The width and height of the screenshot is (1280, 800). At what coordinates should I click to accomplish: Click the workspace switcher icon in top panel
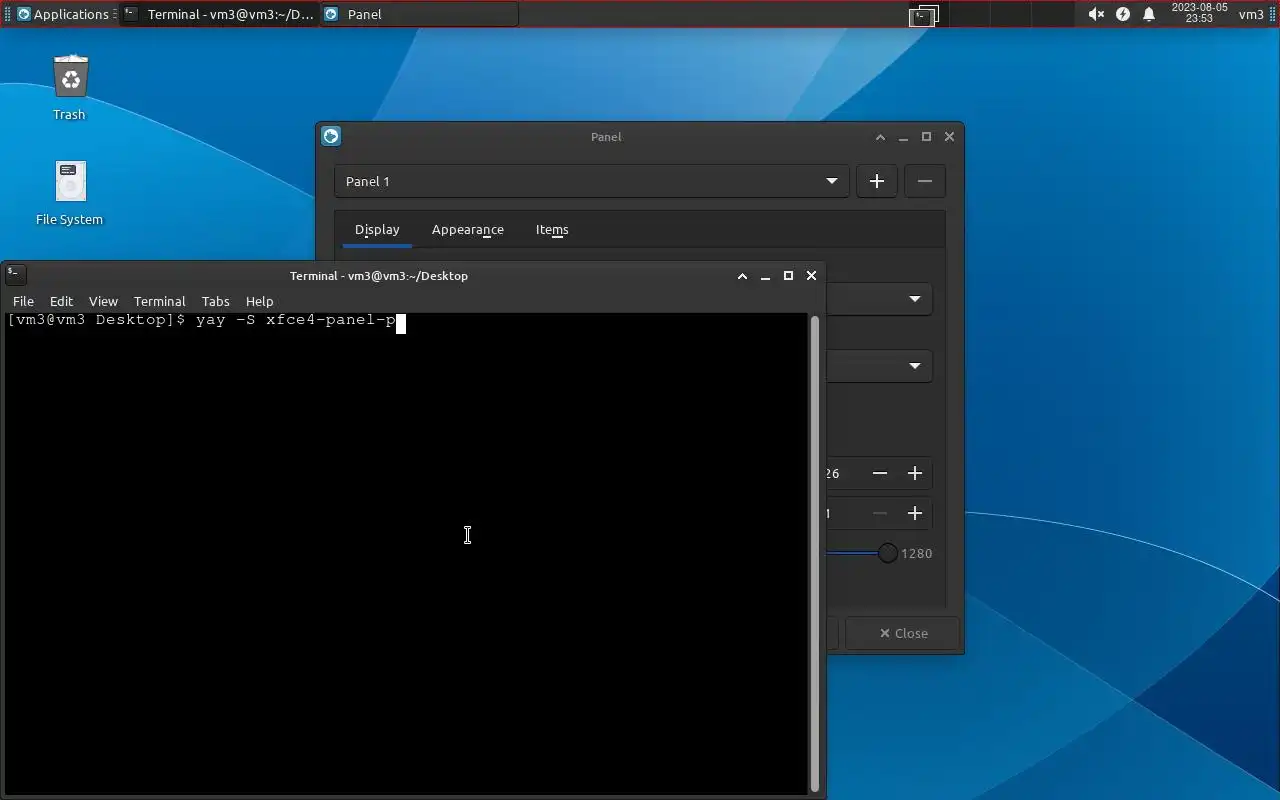tap(924, 15)
